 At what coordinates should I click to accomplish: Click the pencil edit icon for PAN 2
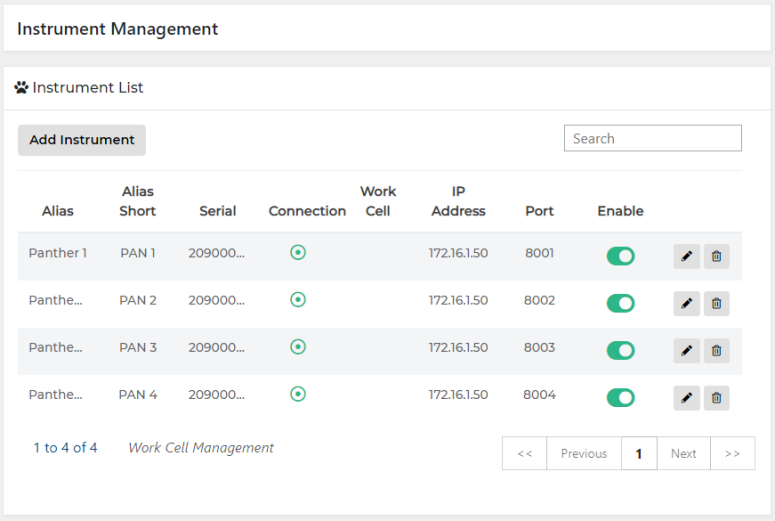pyautogui.click(x=686, y=303)
